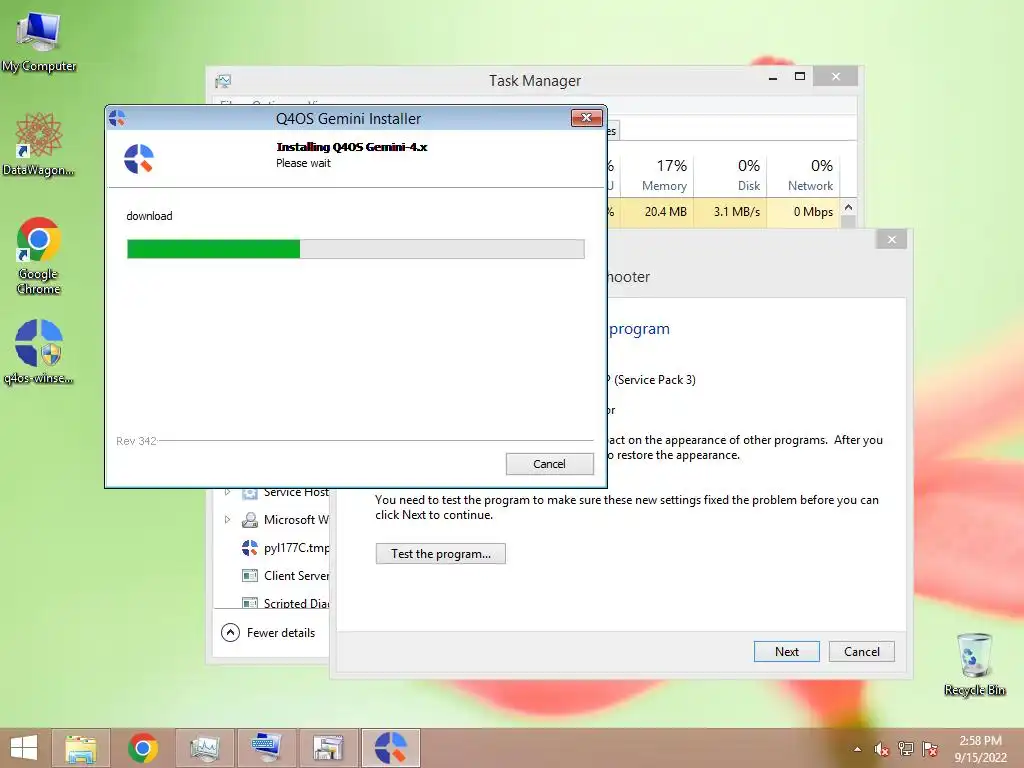Viewport: 1024px width, 768px height.
Task: Close the Q4OS Gemini Installer window
Action: 586,118
